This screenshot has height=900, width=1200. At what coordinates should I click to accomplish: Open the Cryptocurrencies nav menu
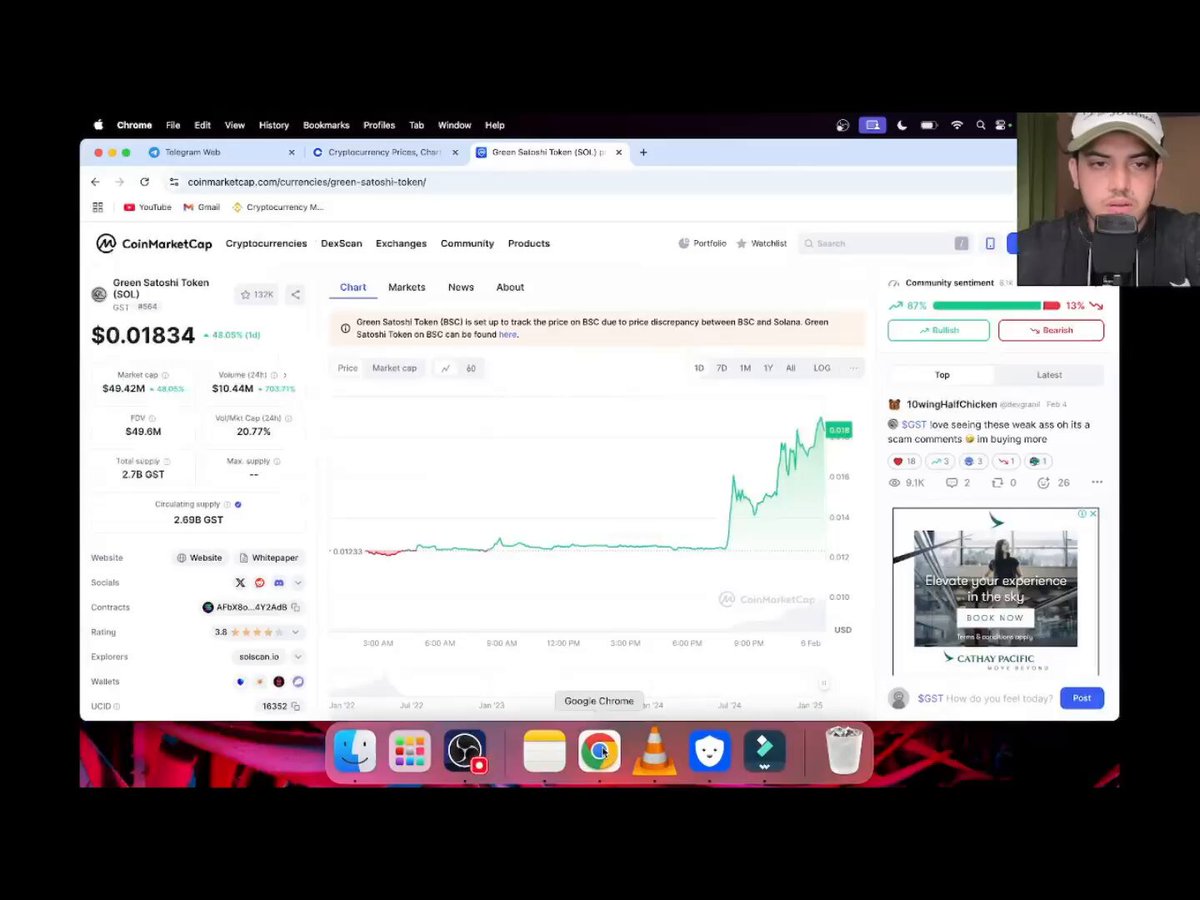[266, 243]
